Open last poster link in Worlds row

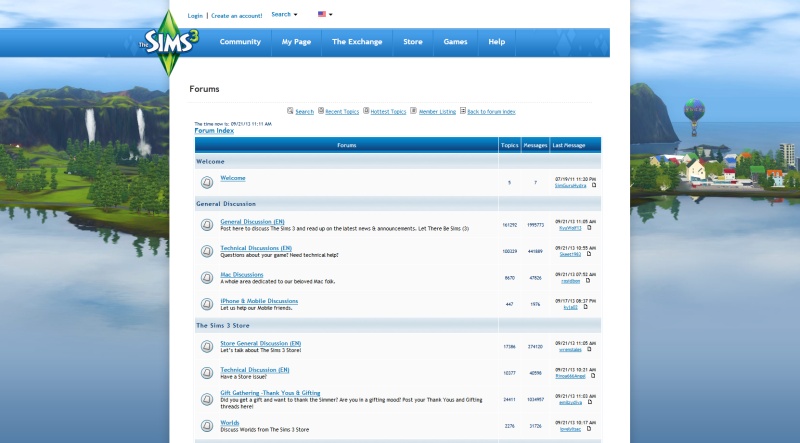pyautogui.click(x=570, y=429)
